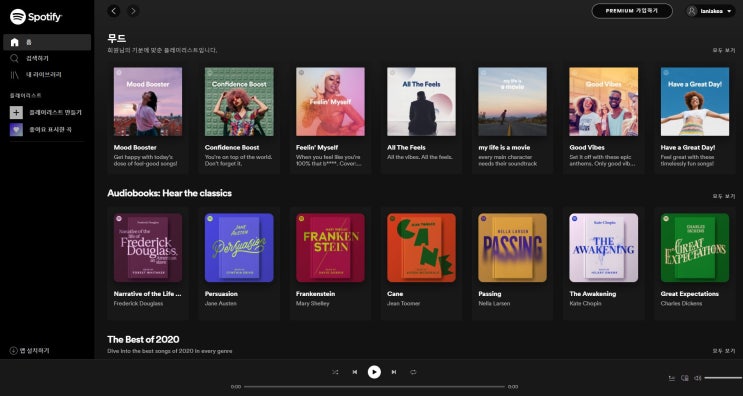Open the Feelin' Myself playlist cover
The height and width of the screenshot is (396, 743).
click(330, 101)
